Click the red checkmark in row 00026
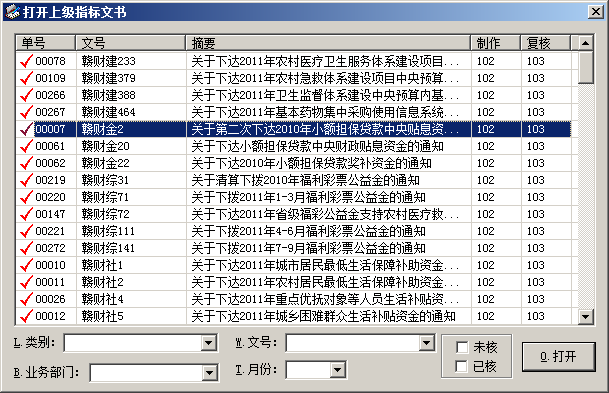The image size is (609, 393). tap(26, 299)
